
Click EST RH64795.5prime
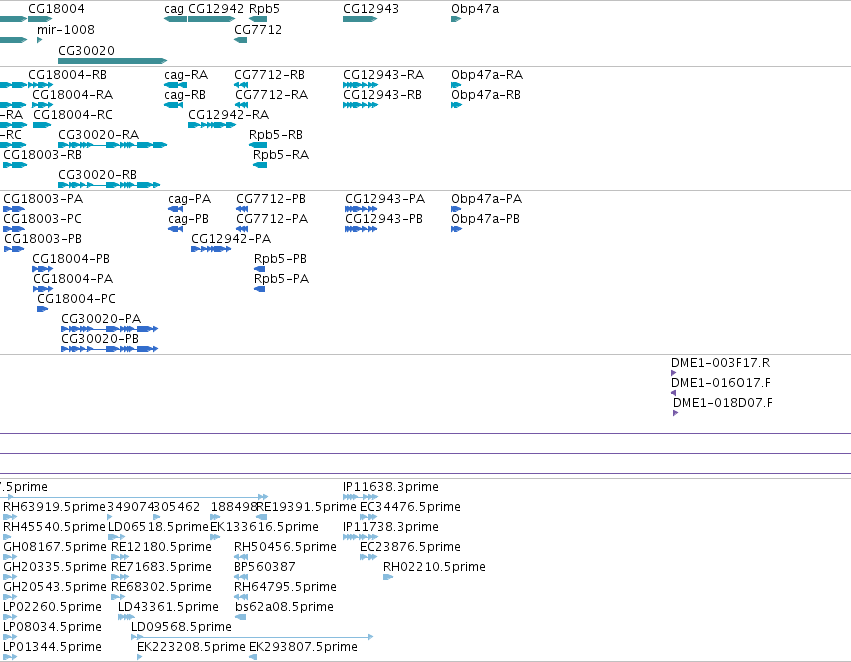click(285, 588)
